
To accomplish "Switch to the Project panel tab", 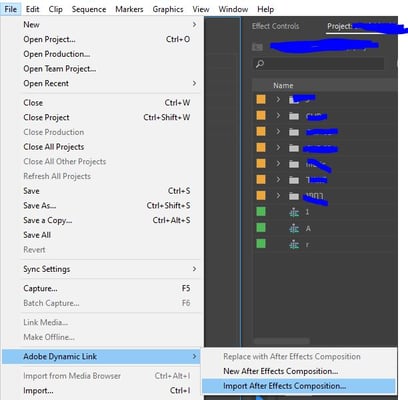I will tap(339, 26).
